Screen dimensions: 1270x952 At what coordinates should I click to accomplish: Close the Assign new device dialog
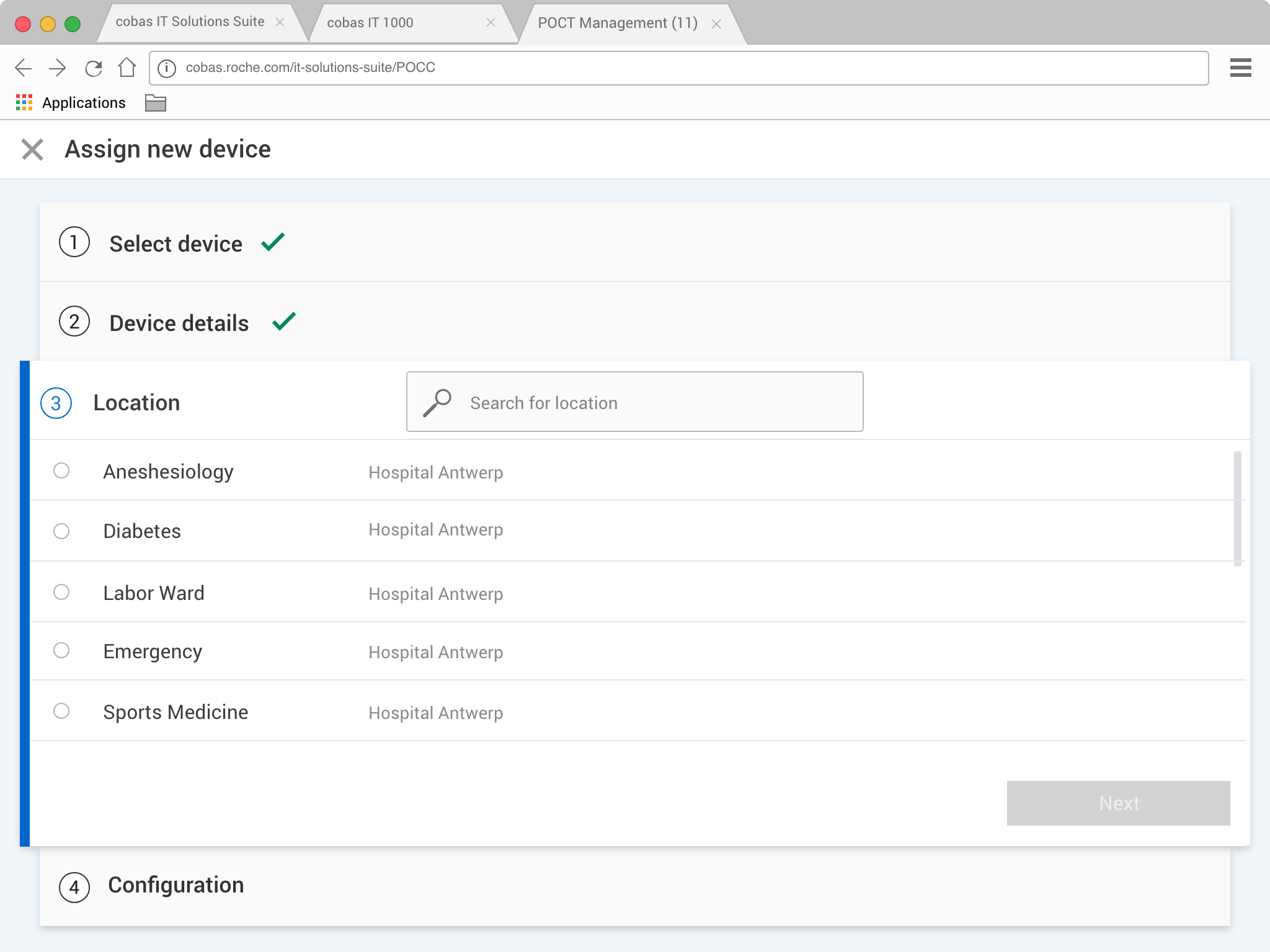pos(32,149)
